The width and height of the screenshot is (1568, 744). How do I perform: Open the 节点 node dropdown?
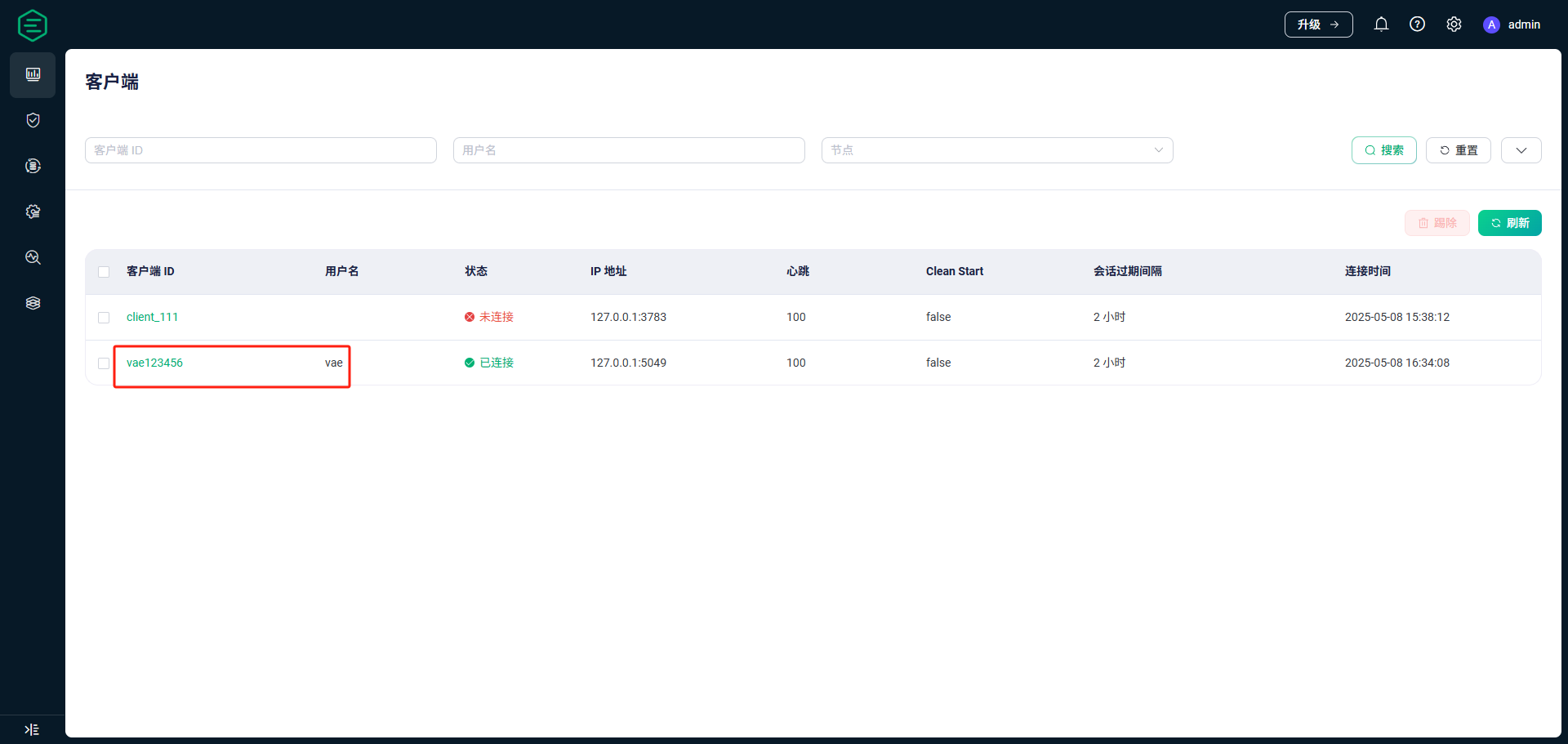(x=997, y=150)
